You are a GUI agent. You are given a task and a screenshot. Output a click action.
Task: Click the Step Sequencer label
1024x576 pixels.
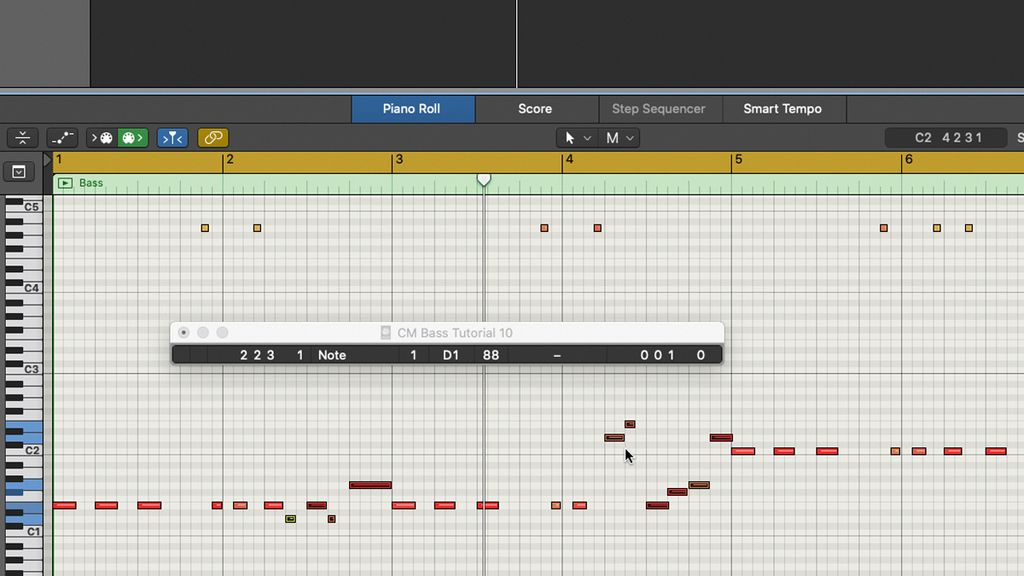660,109
